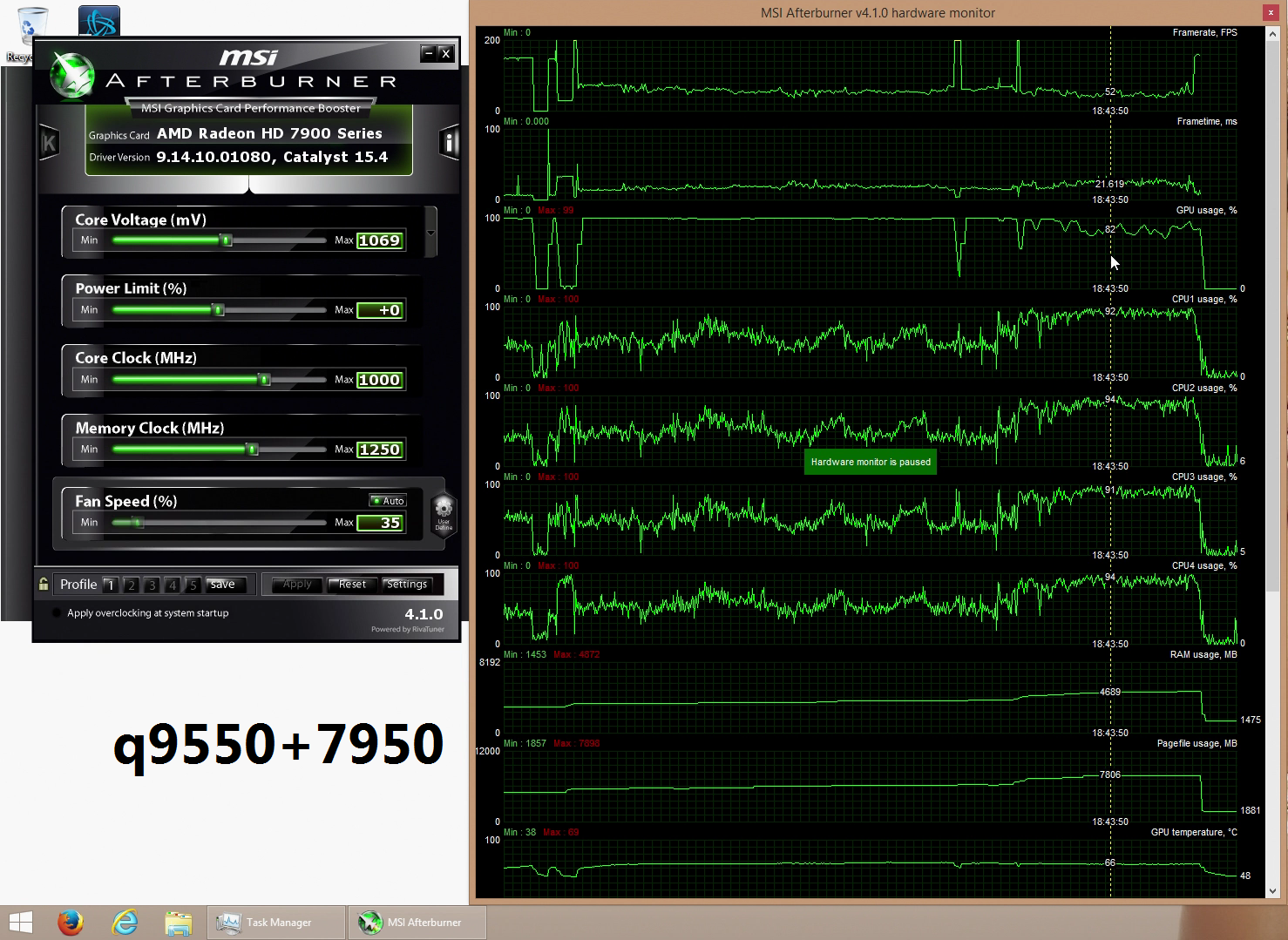Click the 'Pagefile usage, MB' graph label

coord(1196,743)
